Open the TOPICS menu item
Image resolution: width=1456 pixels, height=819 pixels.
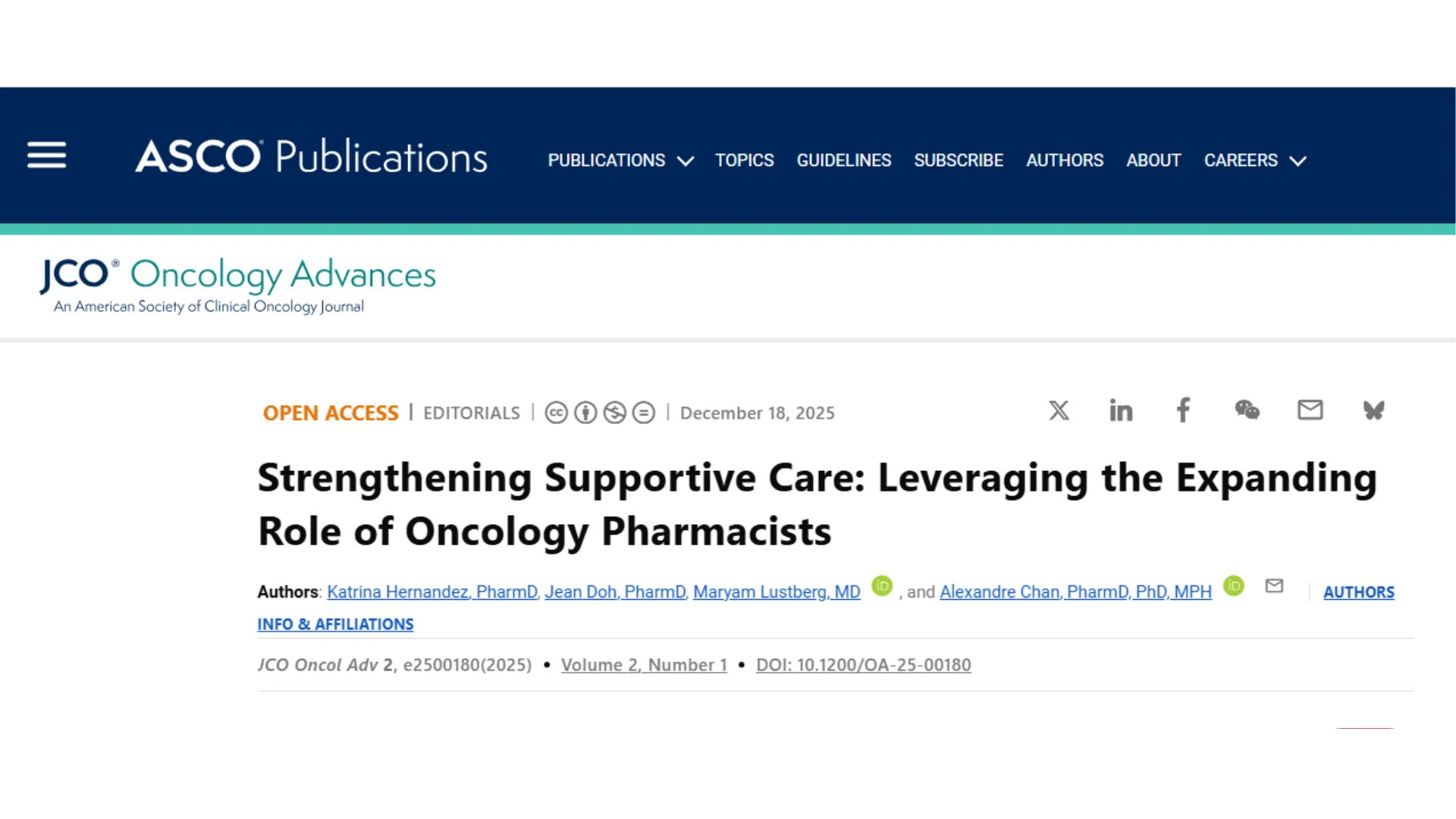coord(744,160)
